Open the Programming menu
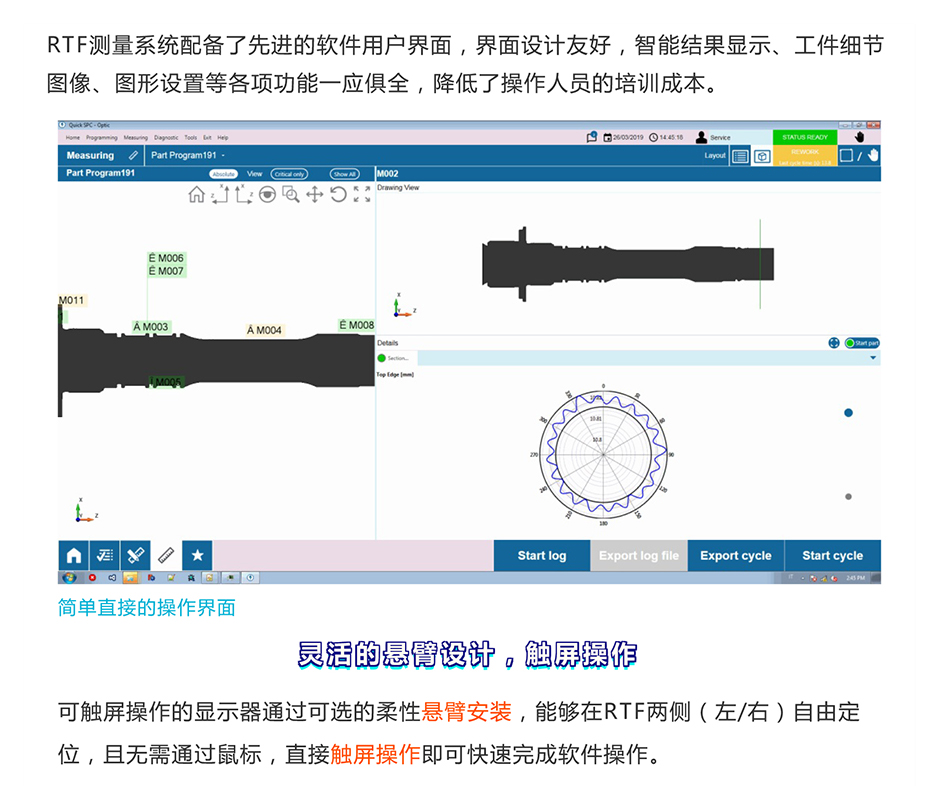Image resolution: width=940 pixels, height=786 pixels. 101,137
